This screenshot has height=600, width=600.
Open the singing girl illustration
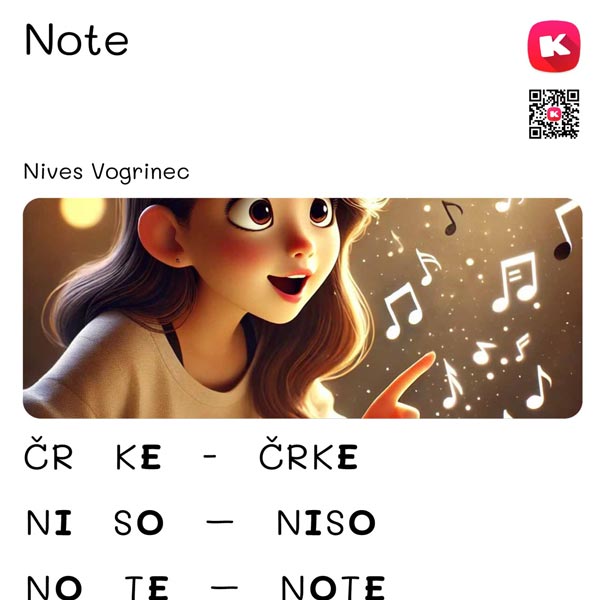tap(302, 308)
